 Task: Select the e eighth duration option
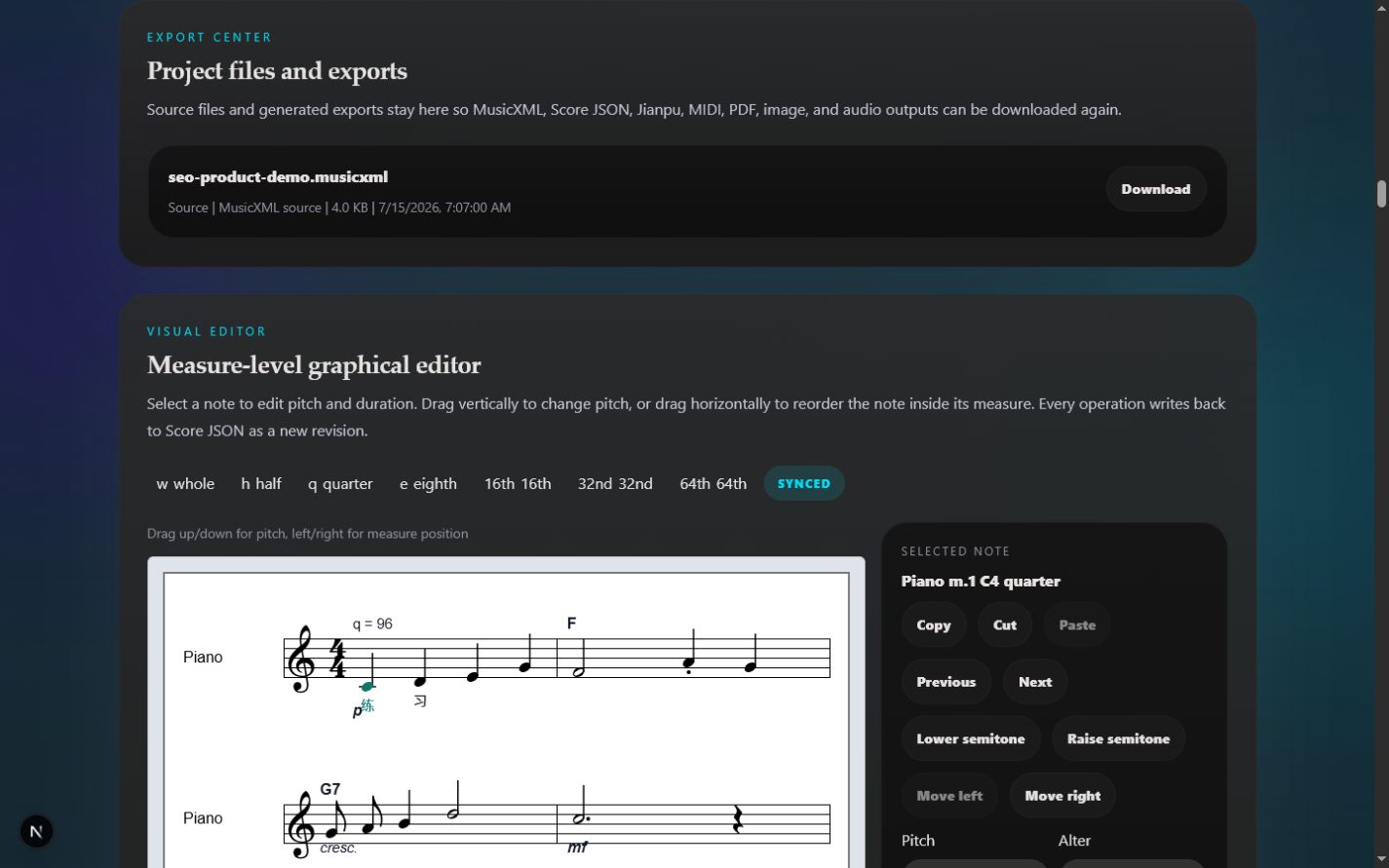point(428,483)
